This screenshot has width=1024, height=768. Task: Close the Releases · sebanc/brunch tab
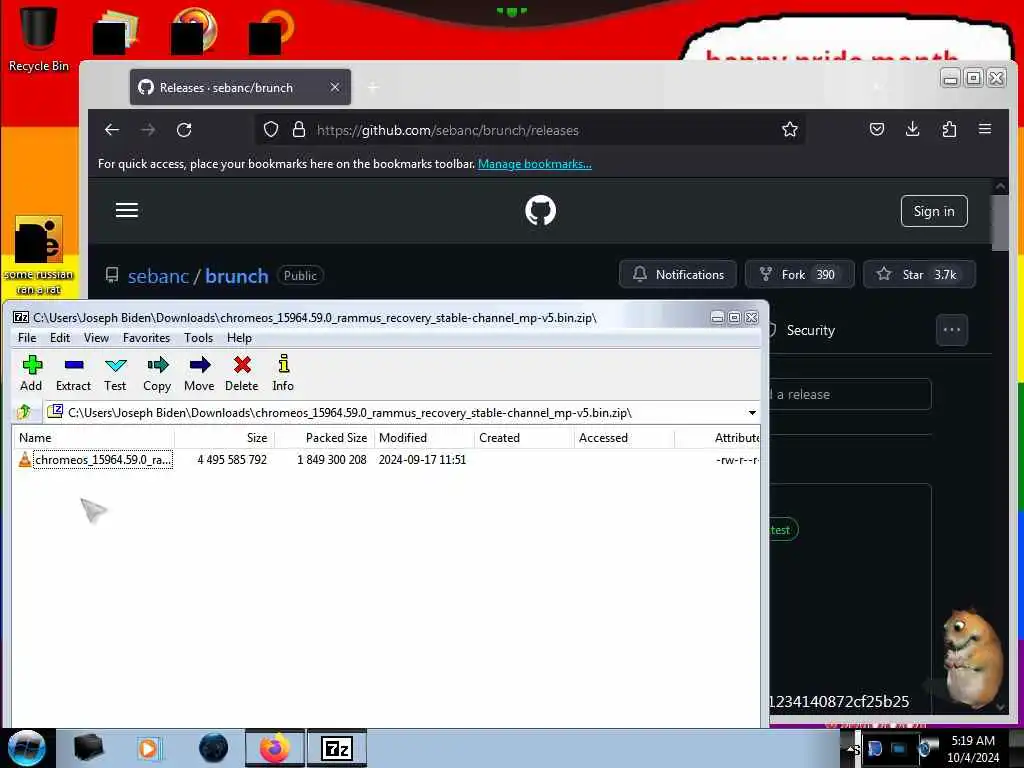pos(334,87)
